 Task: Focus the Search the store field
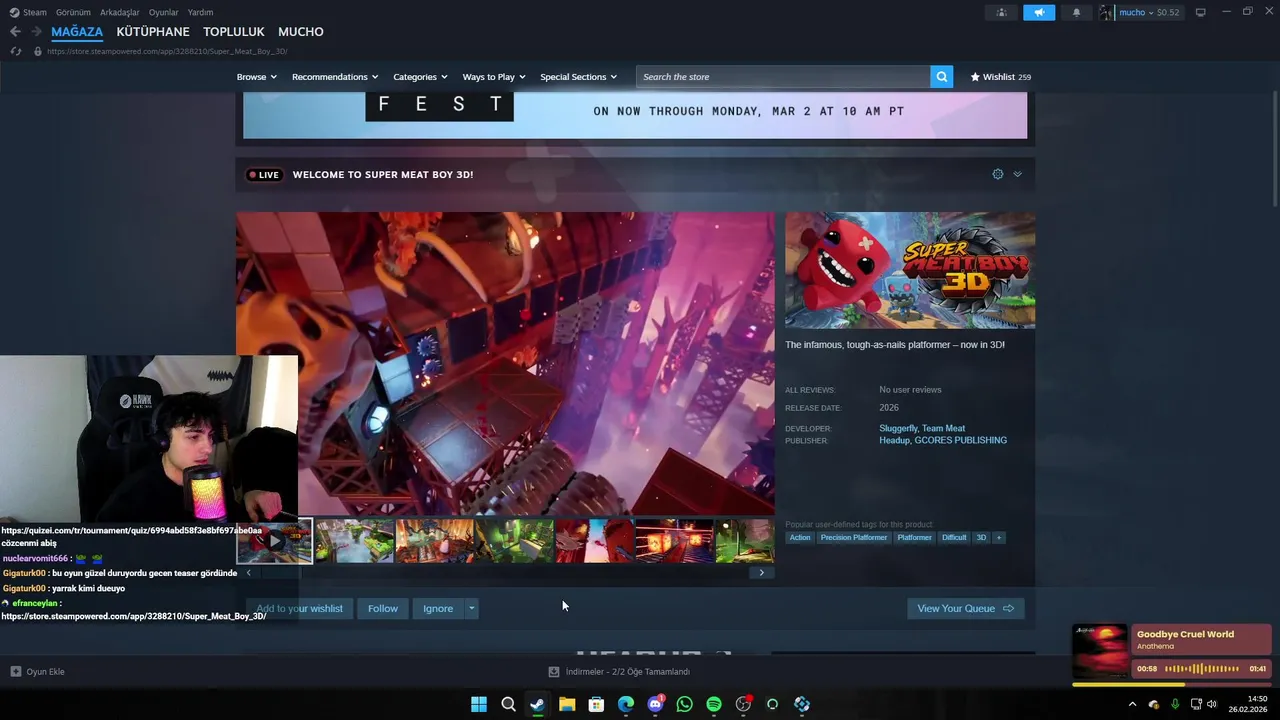(x=783, y=77)
